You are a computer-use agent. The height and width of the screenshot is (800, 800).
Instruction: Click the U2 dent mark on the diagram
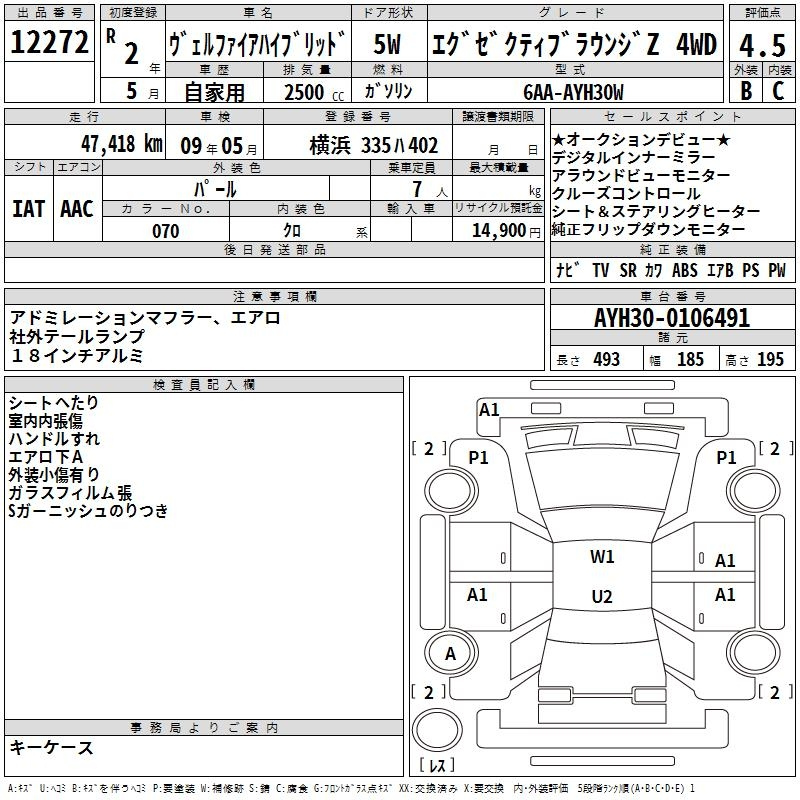point(602,597)
